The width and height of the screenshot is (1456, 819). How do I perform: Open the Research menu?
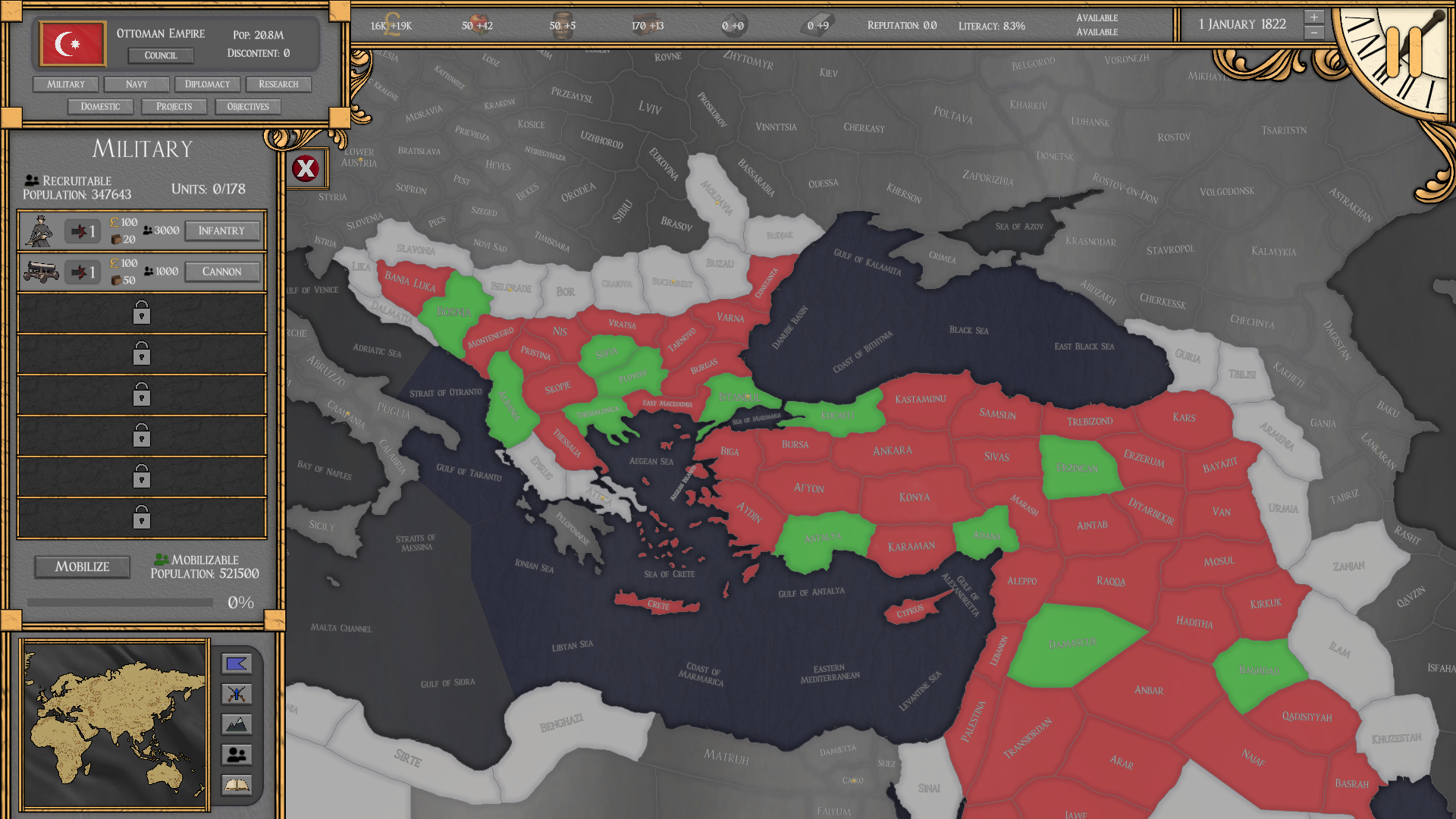point(278,84)
